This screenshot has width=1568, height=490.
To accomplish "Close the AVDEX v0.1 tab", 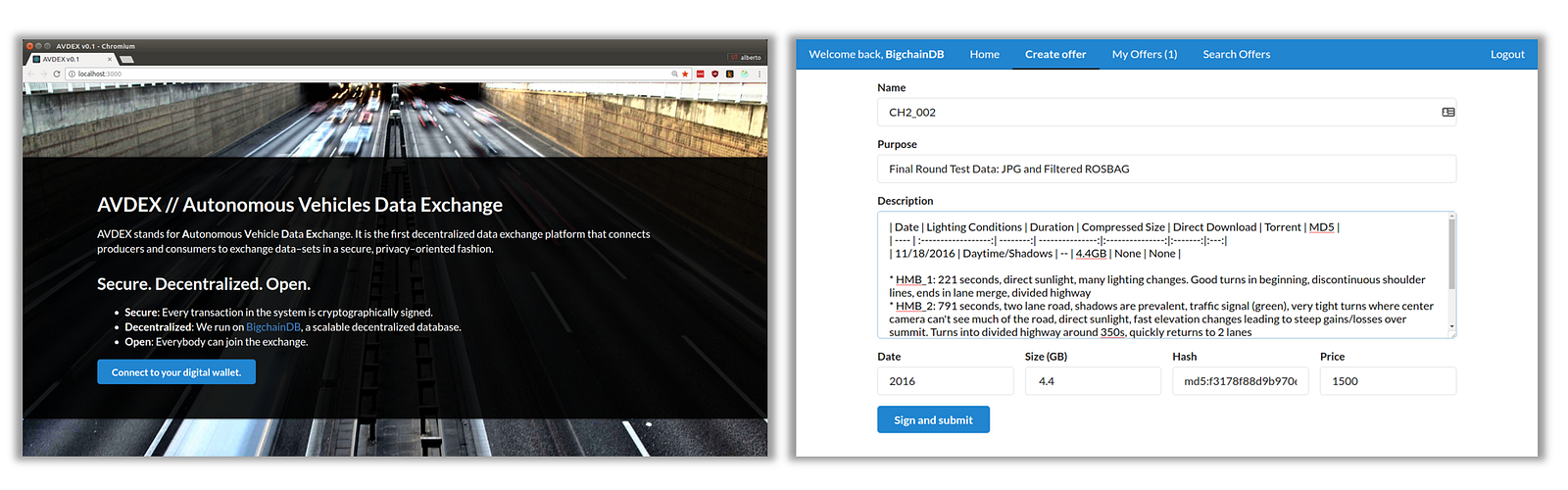I will tap(110, 59).
